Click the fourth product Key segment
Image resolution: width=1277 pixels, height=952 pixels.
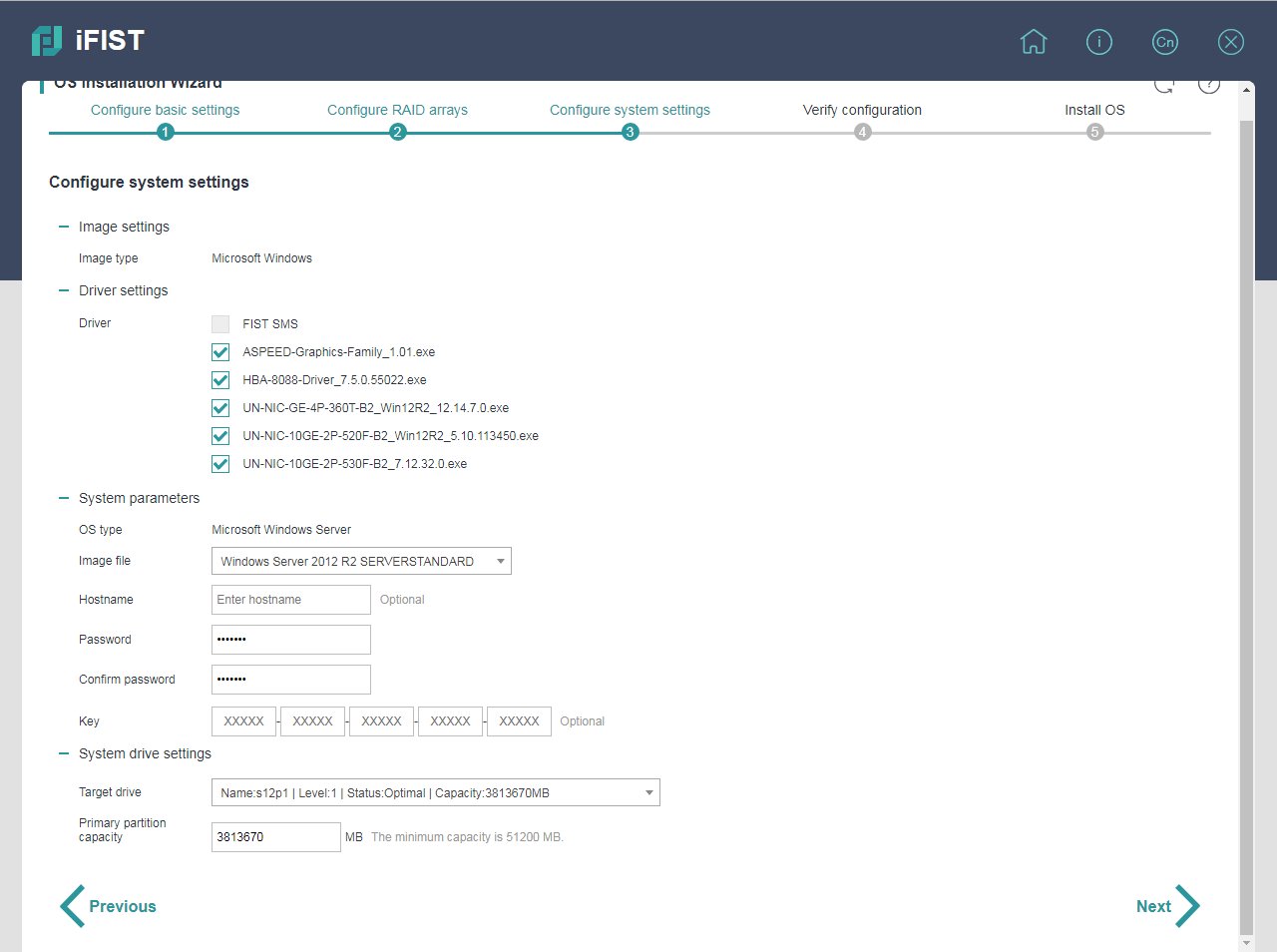[x=451, y=721]
